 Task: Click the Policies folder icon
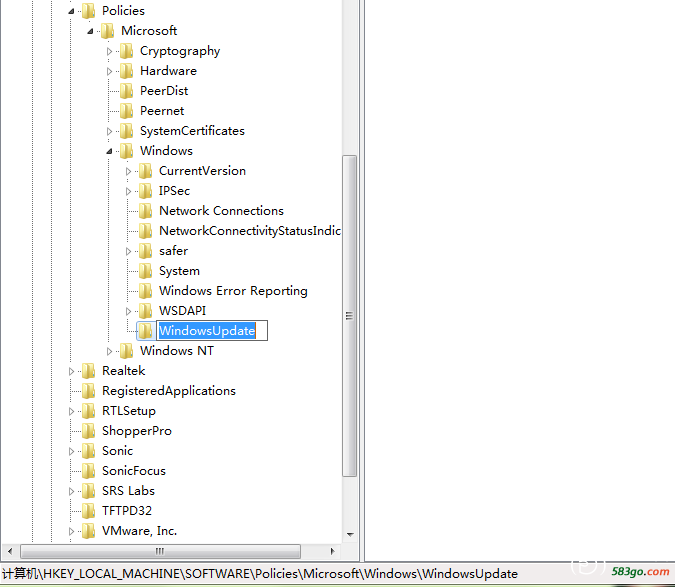point(88,11)
